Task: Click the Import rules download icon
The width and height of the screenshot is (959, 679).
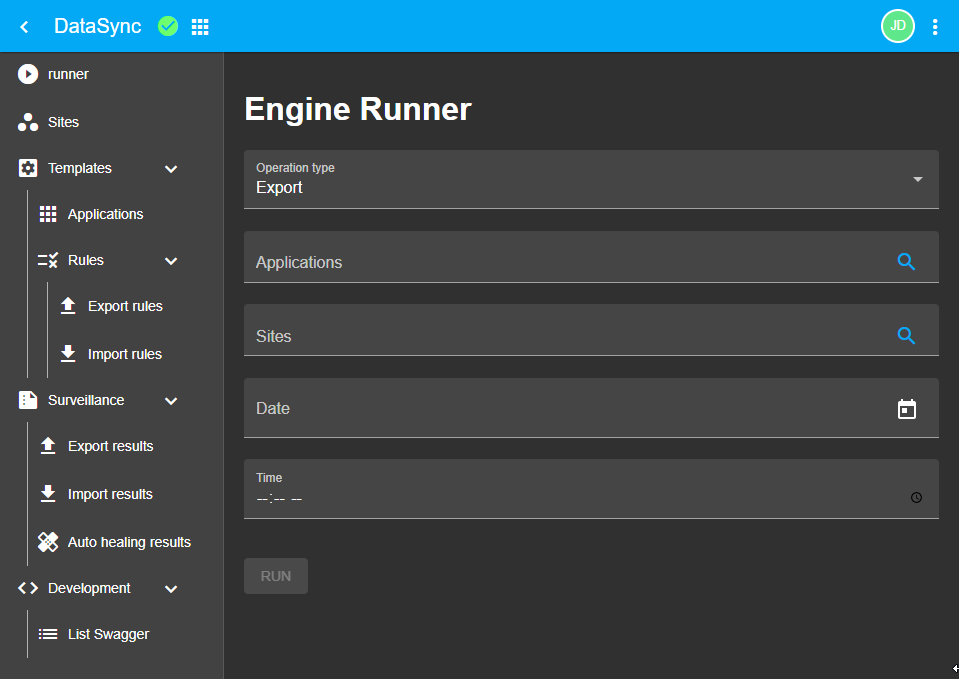Action: (x=68, y=354)
